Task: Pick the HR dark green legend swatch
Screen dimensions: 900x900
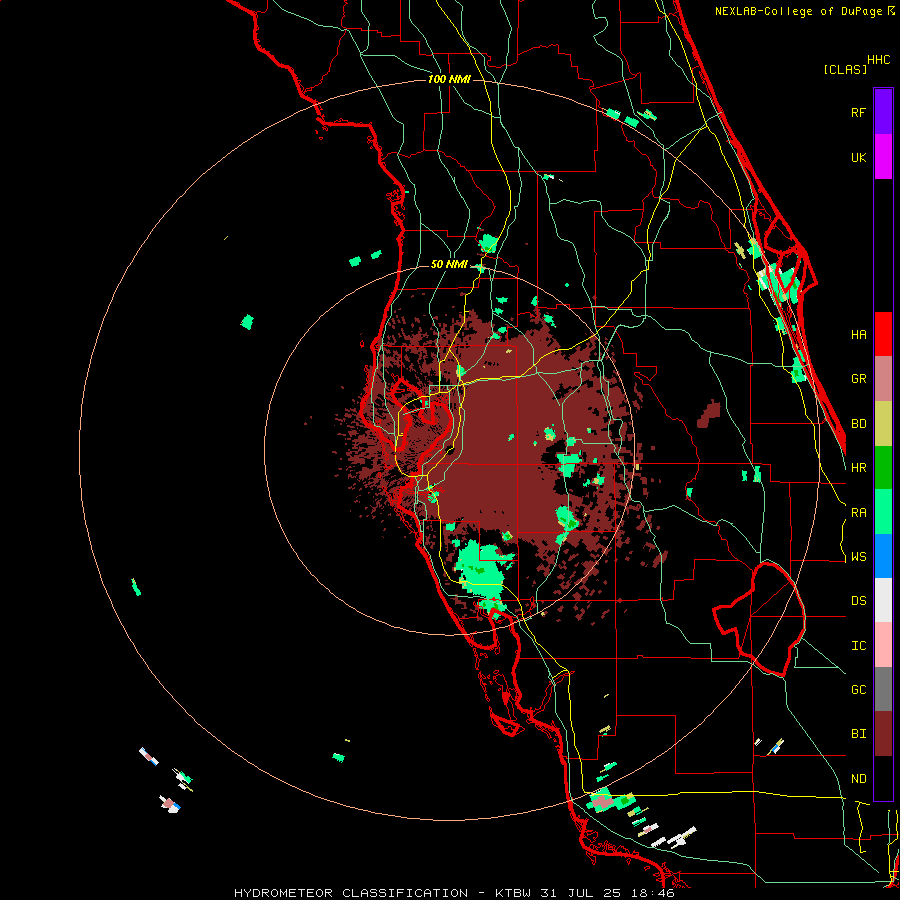Action: [x=883, y=468]
